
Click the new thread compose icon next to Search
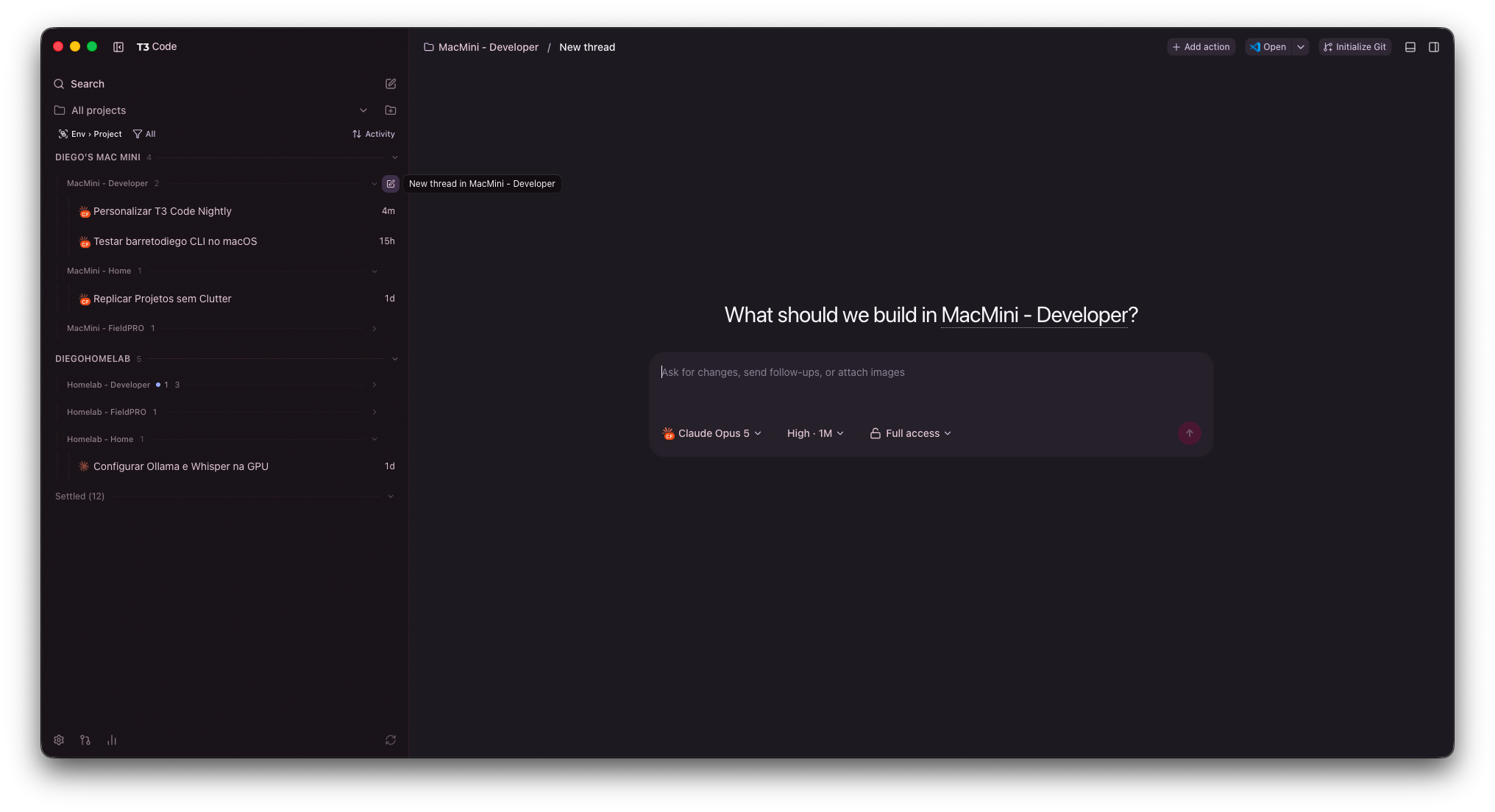391,84
